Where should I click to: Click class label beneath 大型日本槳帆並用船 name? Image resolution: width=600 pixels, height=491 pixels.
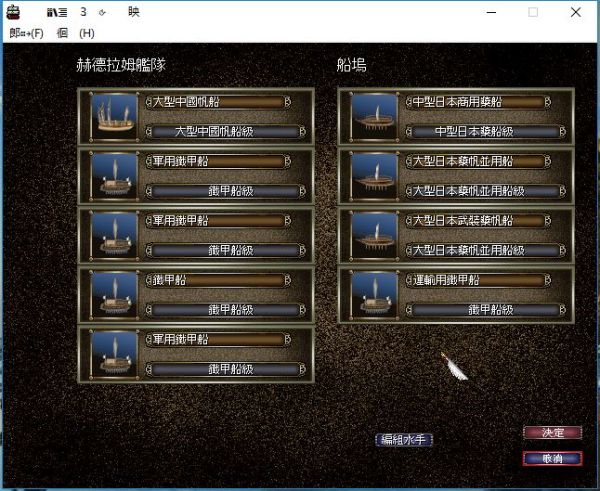(486, 191)
